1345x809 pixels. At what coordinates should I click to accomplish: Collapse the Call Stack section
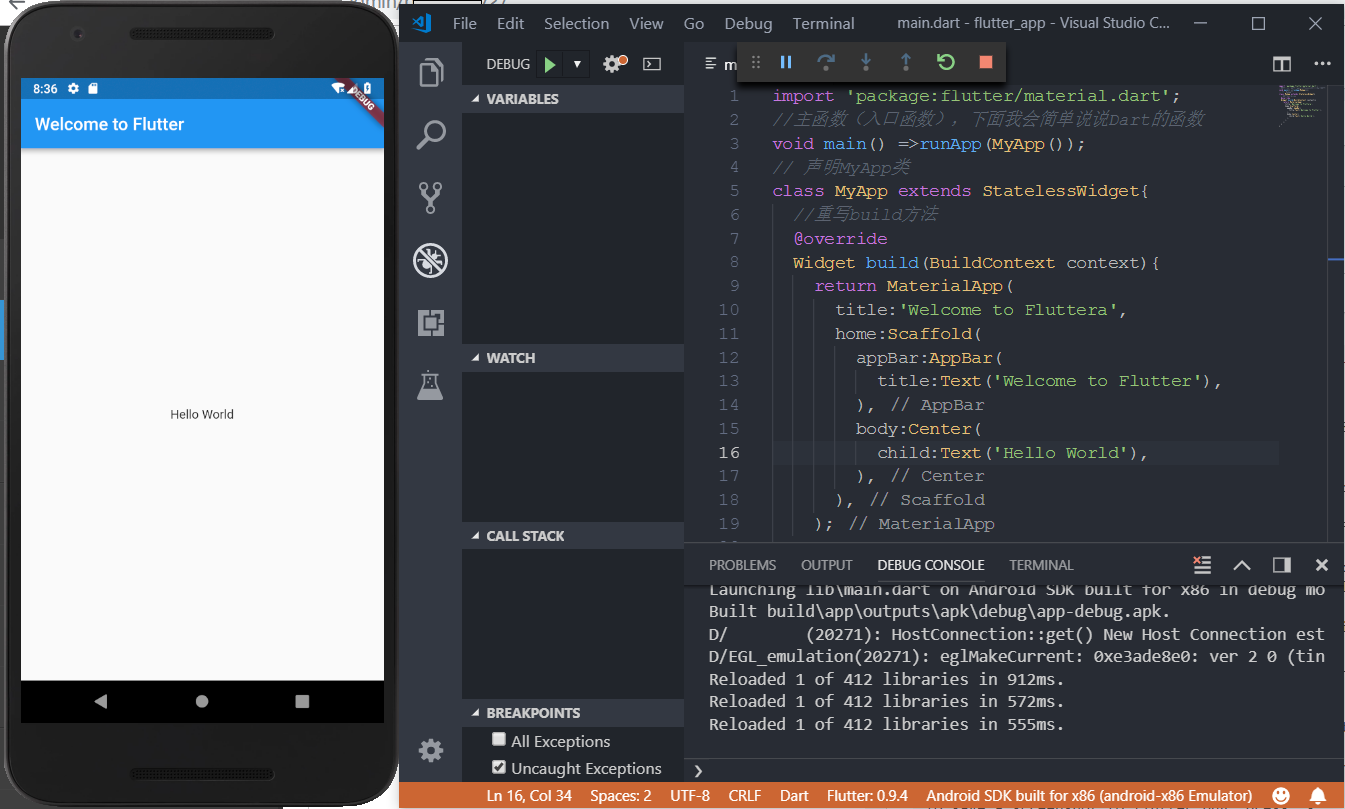[x=525, y=536]
